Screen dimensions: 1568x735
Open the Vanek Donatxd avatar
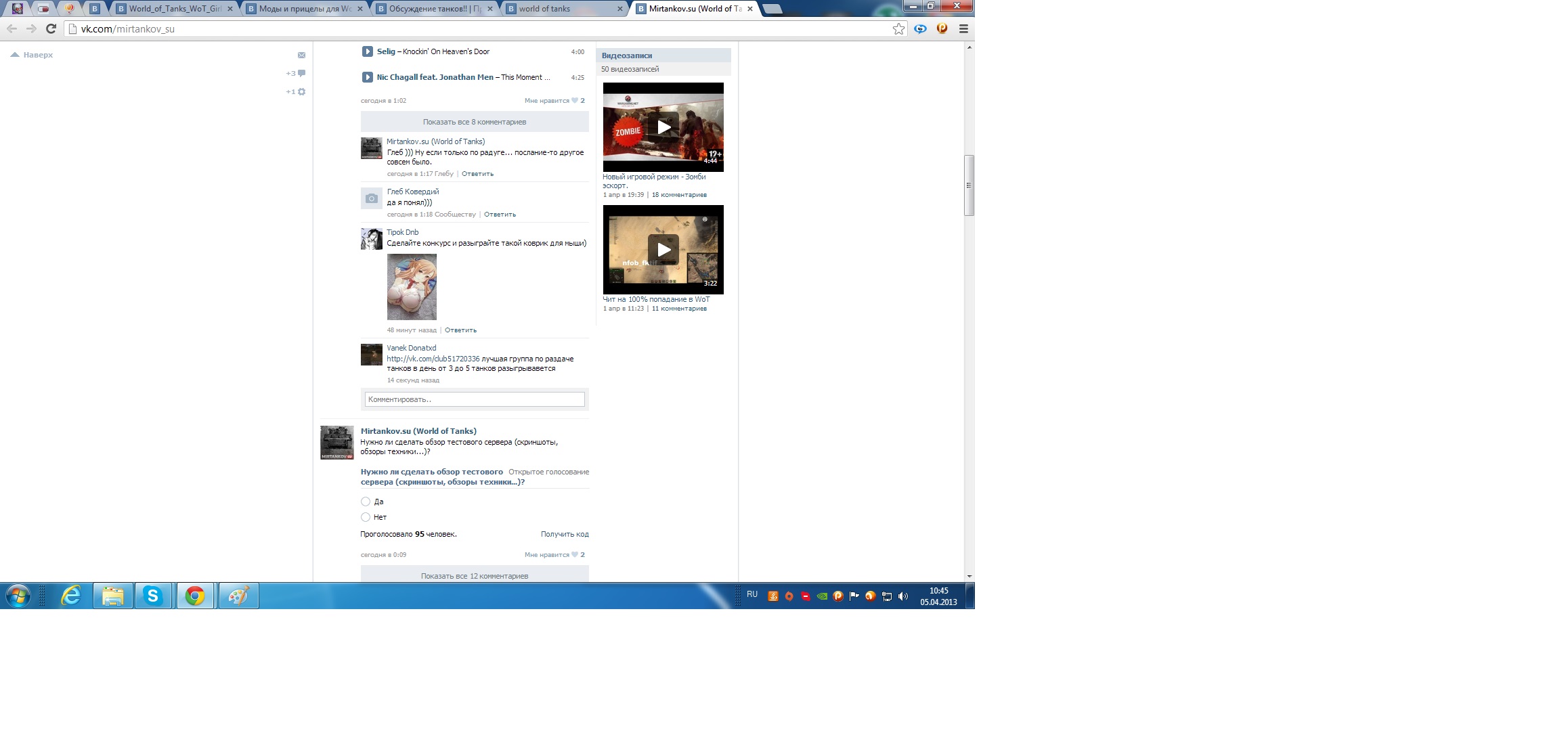pos(372,355)
